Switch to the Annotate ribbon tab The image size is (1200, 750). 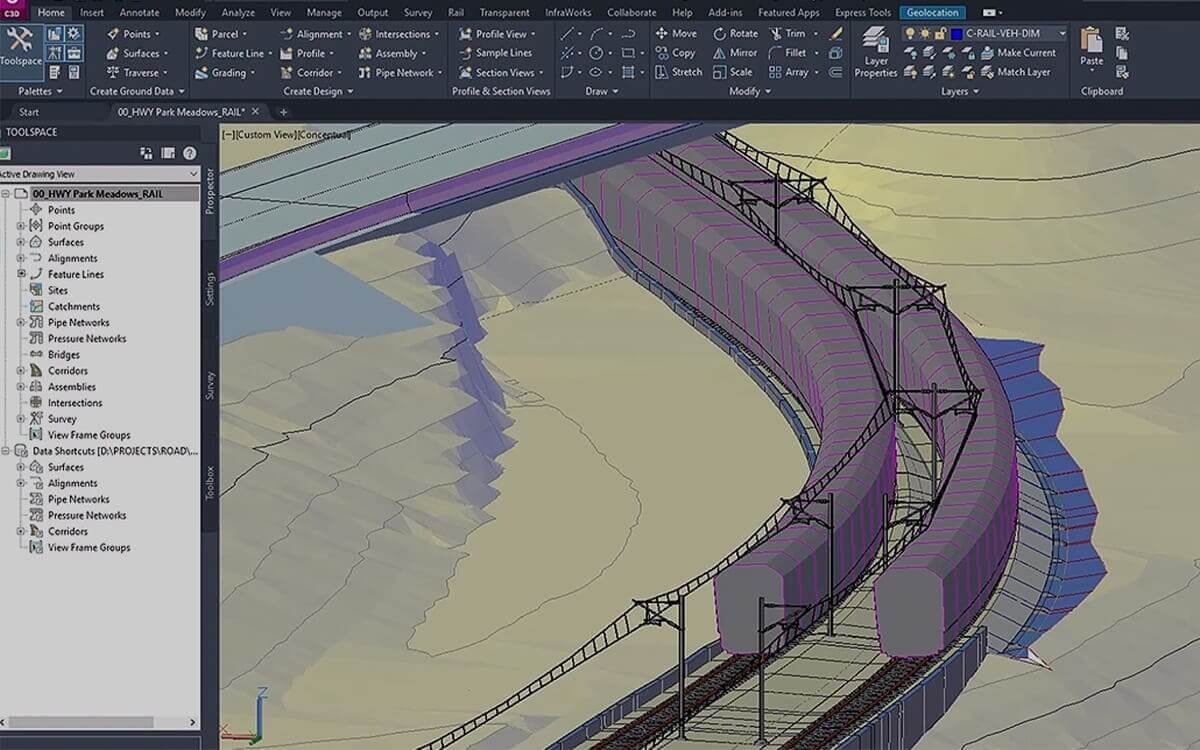point(138,12)
